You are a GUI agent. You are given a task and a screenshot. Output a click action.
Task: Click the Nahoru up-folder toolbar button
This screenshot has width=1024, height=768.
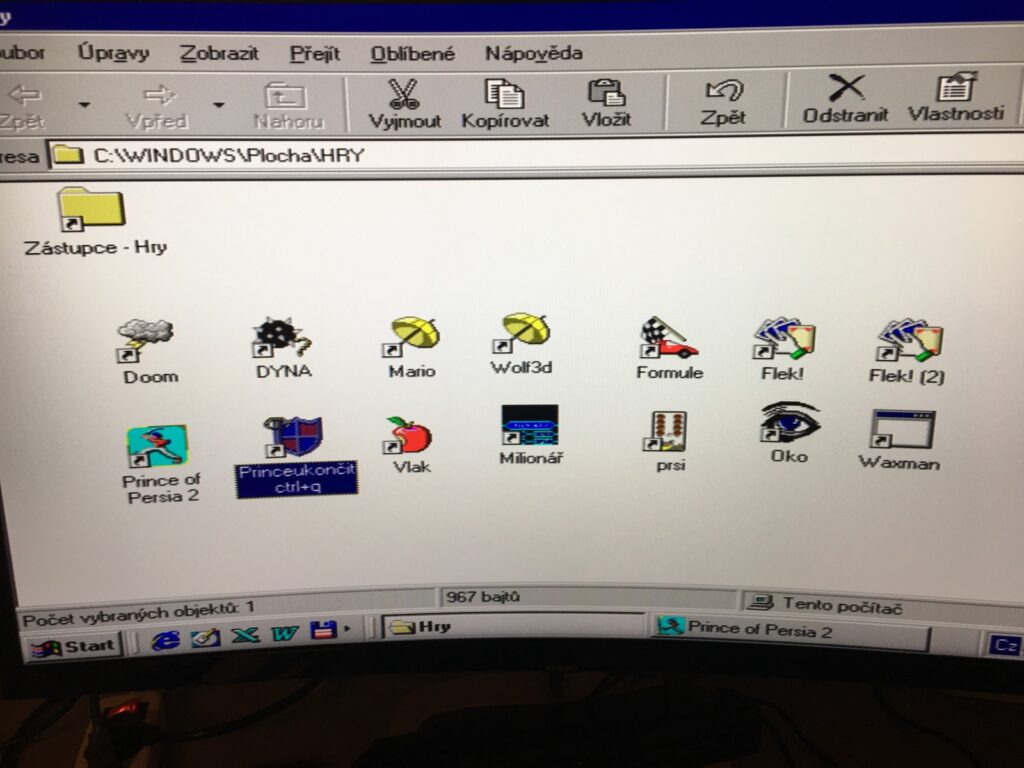[287, 106]
